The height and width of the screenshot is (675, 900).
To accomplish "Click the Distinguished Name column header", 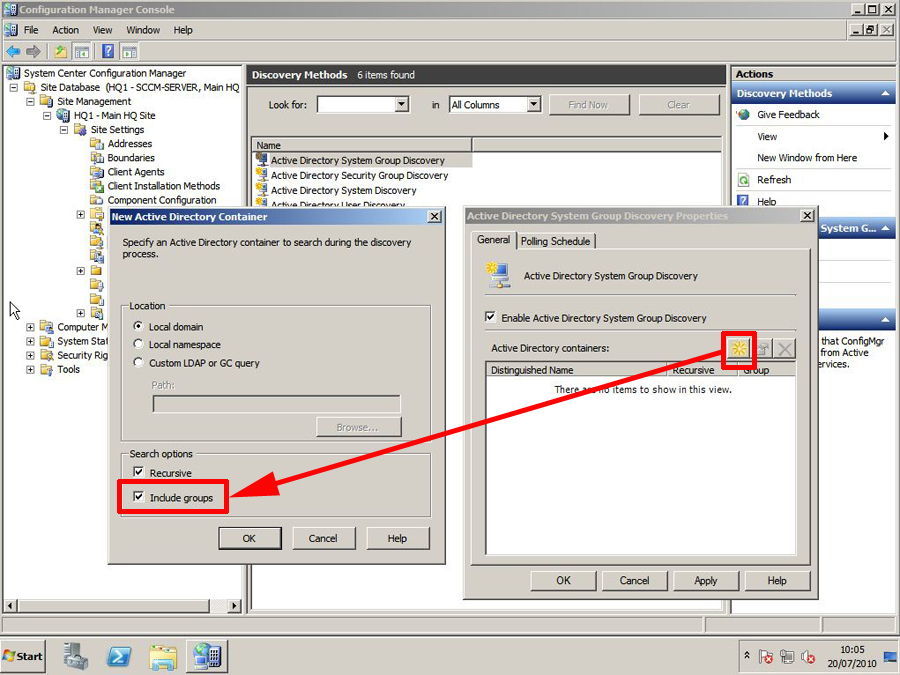I will pos(576,370).
